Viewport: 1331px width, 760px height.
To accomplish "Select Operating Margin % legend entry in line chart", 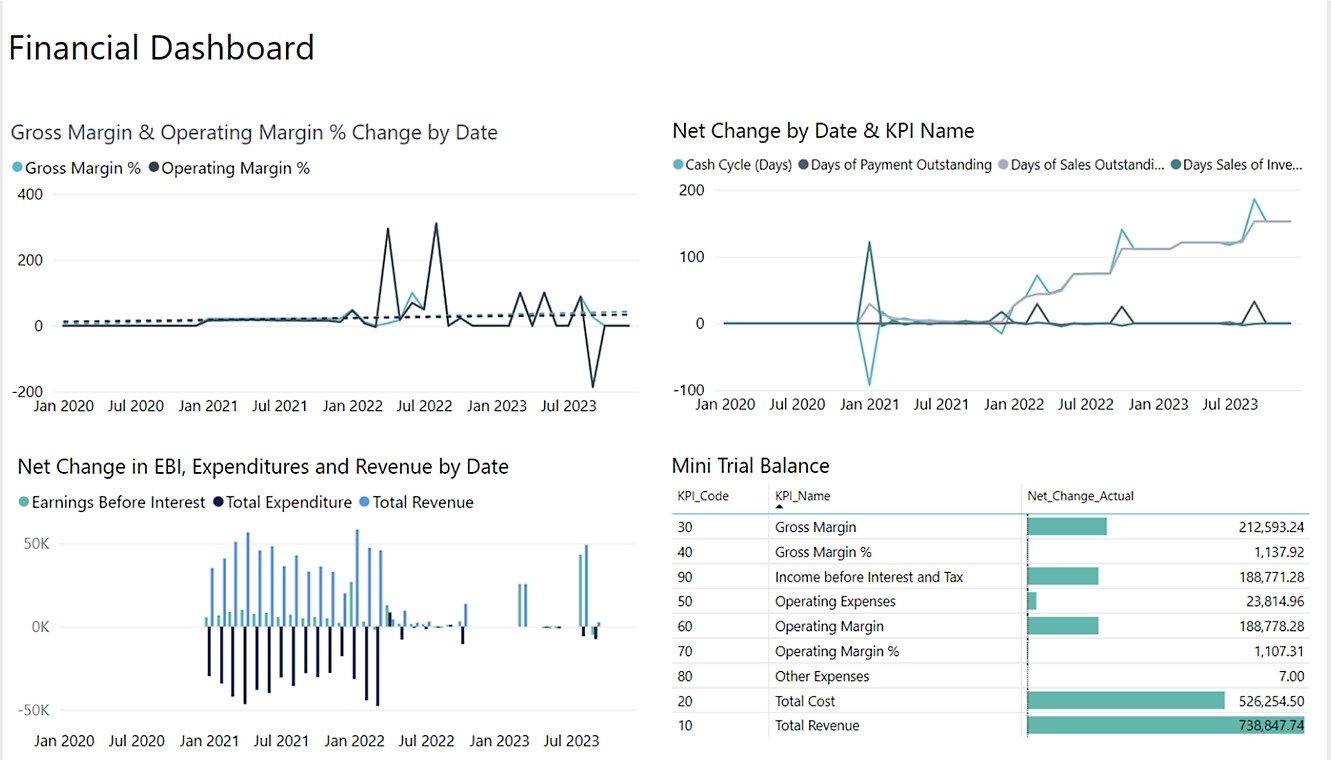I will pyautogui.click(x=229, y=168).
